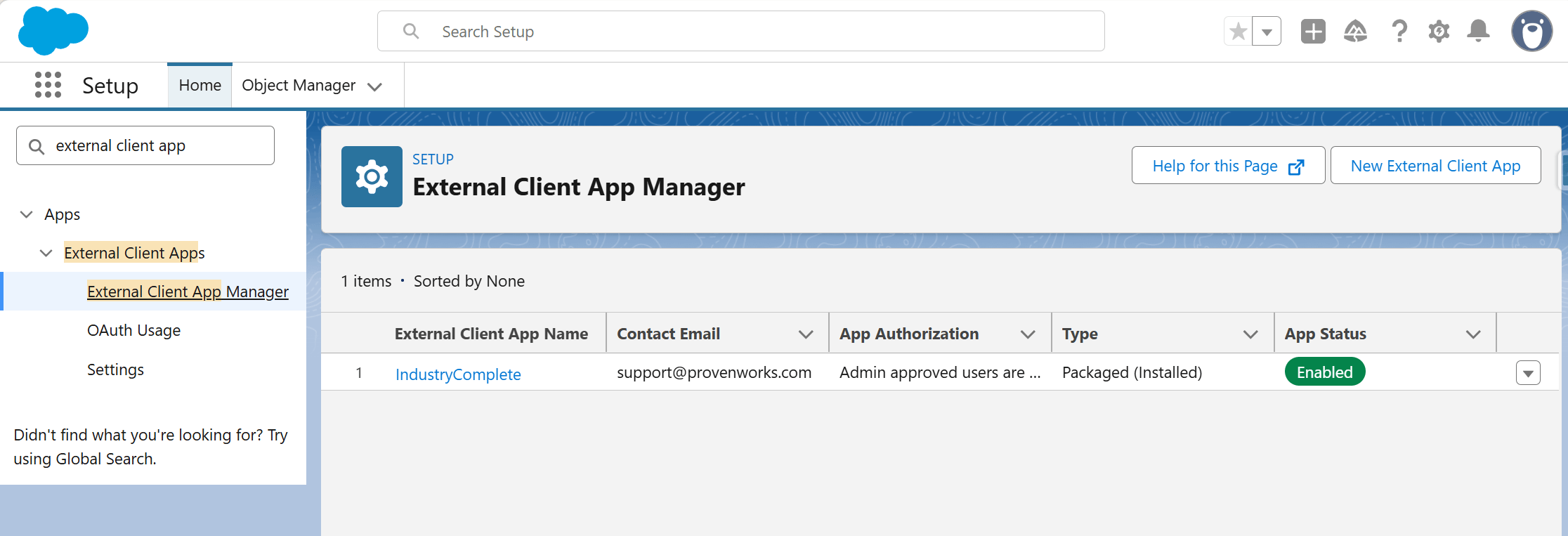Image resolution: width=1568 pixels, height=536 pixels.
Task: Click the Type column header
Action: coord(1080,334)
